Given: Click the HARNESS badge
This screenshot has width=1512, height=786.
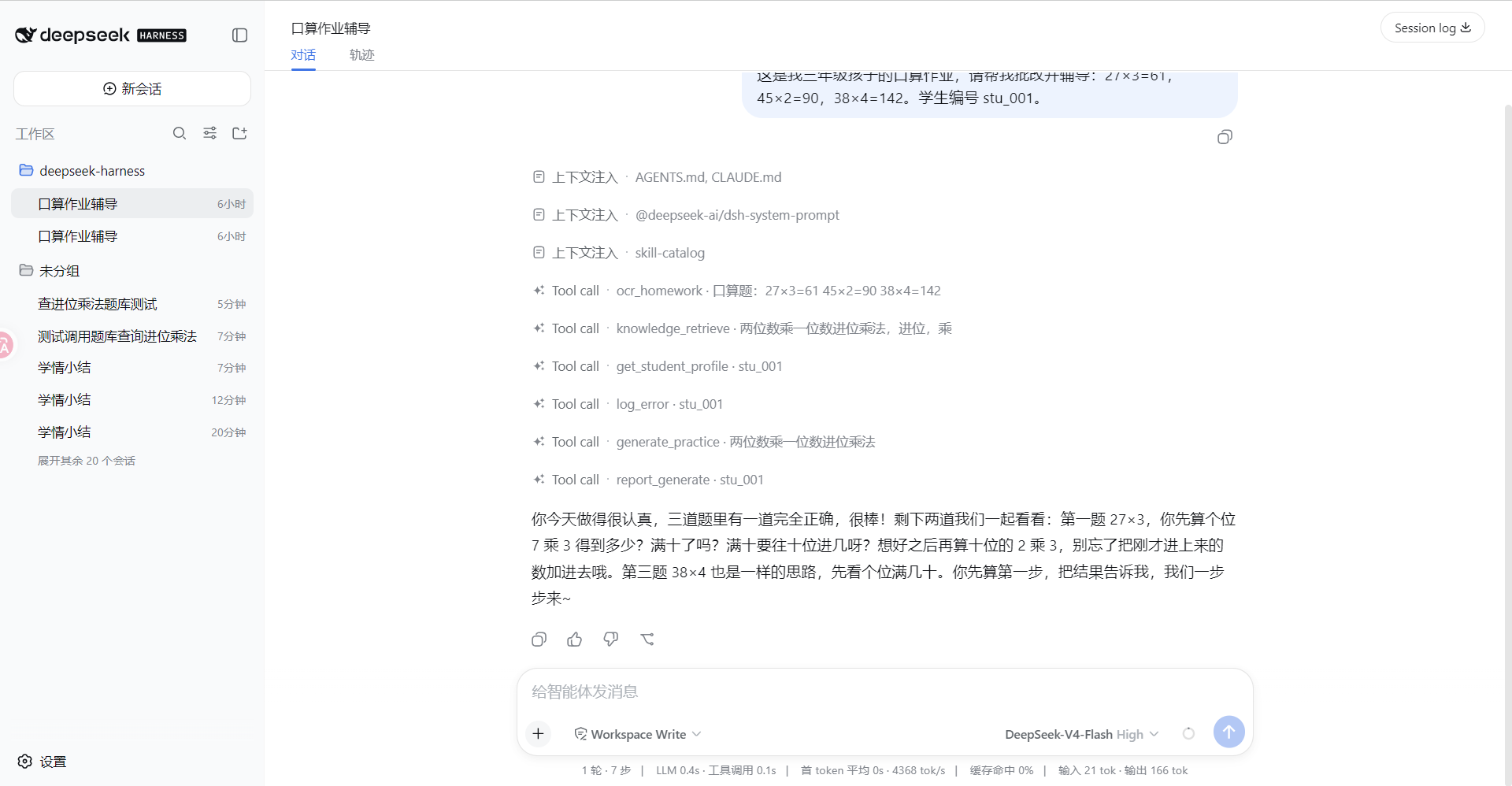Looking at the screenshot, I should pyautogui.click(x=161, y=35).
